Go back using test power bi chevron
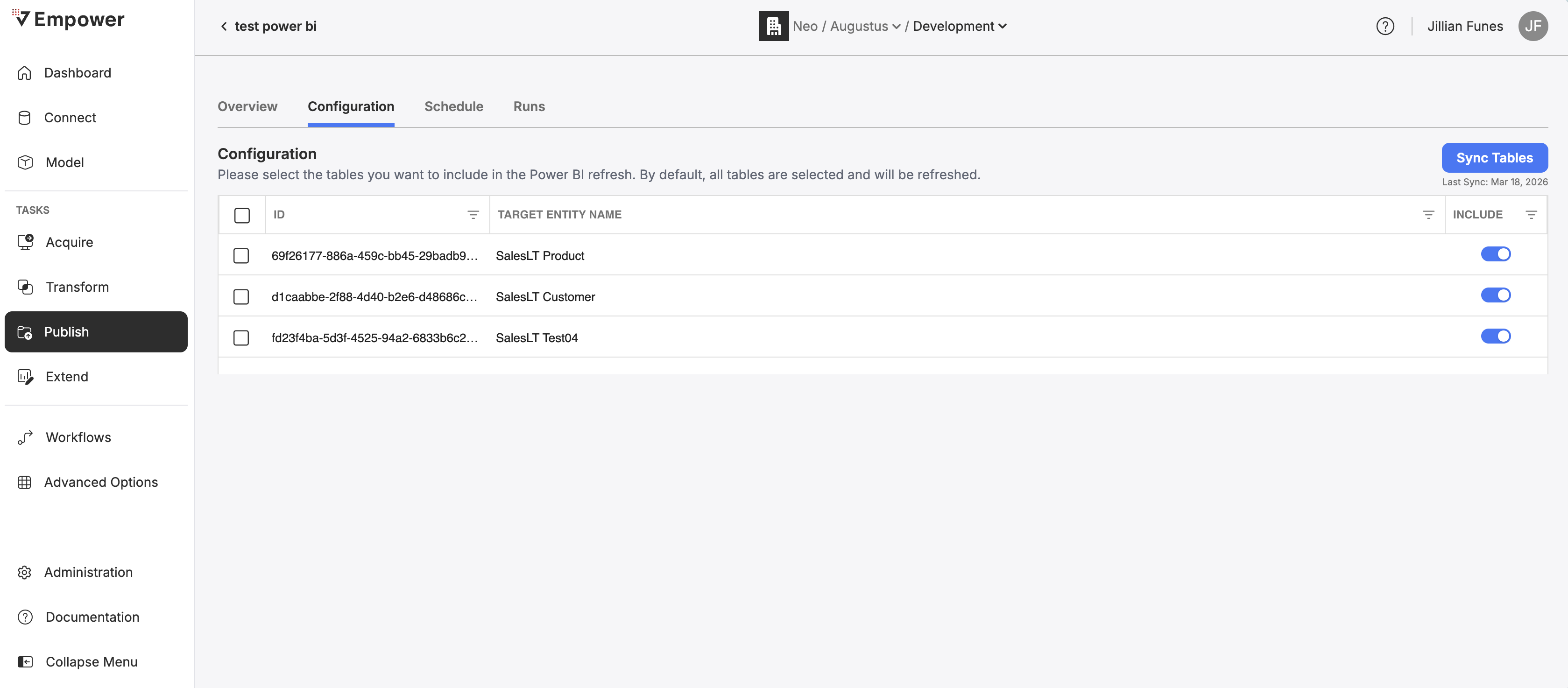 coord(224,26)
